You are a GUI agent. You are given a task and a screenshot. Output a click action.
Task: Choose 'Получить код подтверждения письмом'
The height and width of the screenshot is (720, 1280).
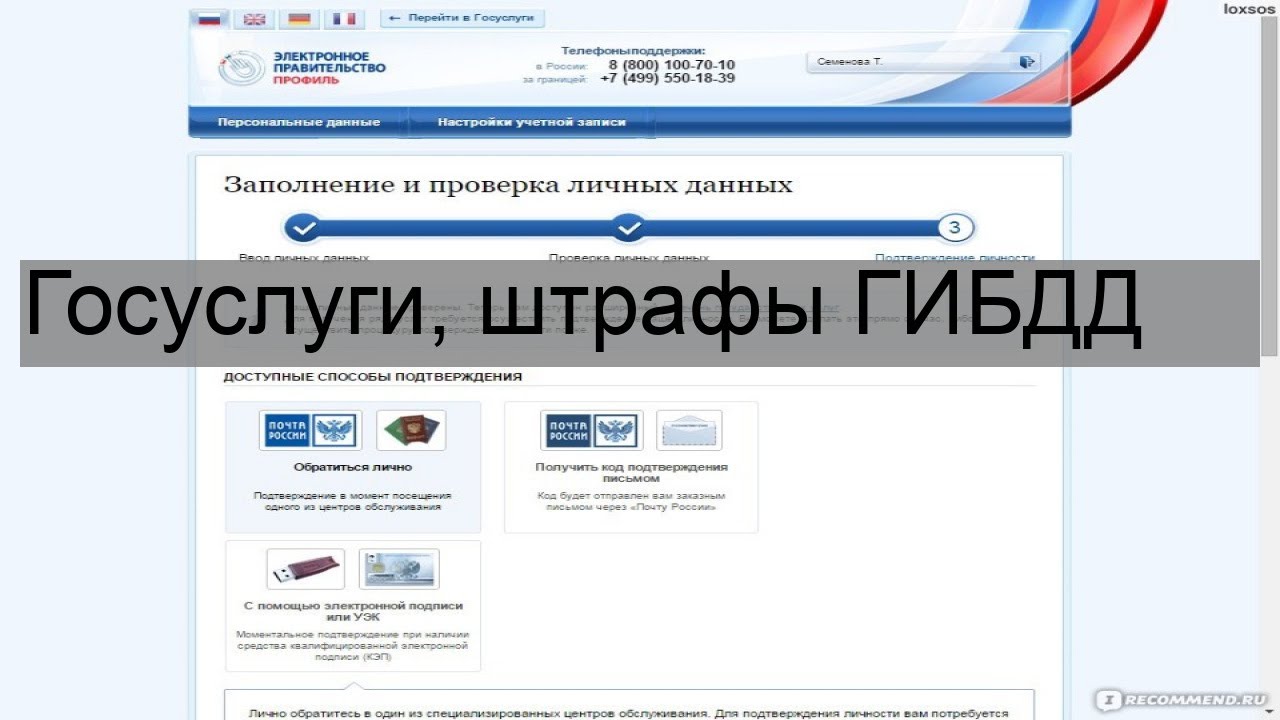631,467
